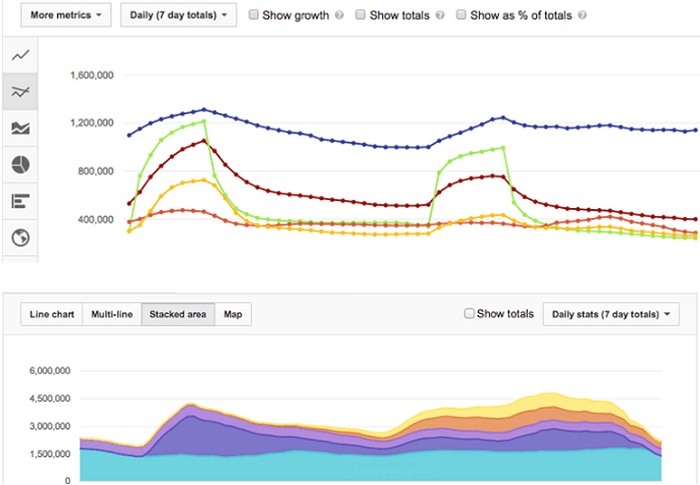The image size is (700, 485).
Task: Open the Map tab
Action: [x=232, y=315]
